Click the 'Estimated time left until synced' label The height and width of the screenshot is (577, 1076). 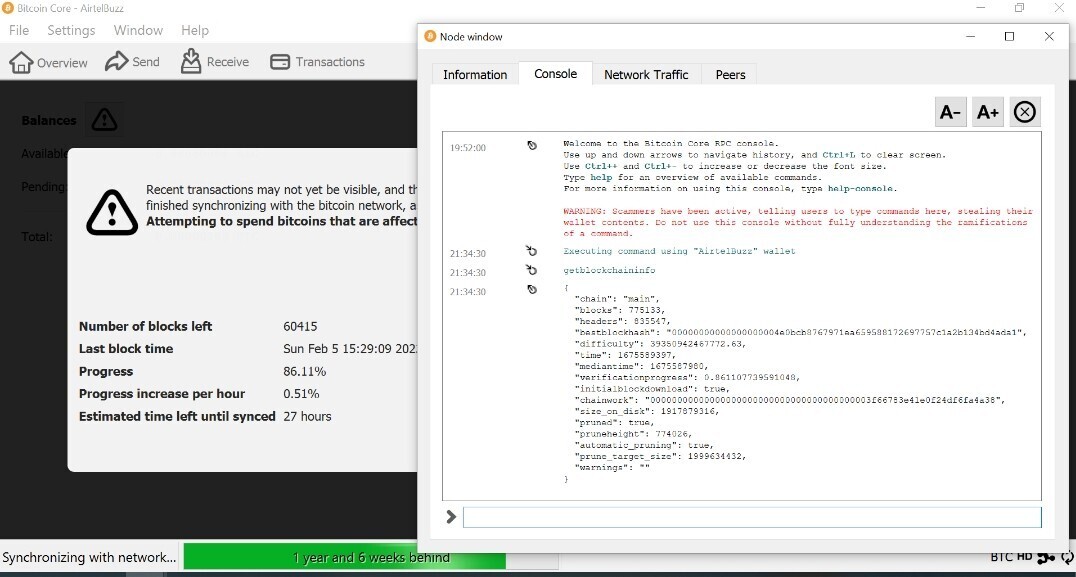pyautogui.click(x=177, y=416)
